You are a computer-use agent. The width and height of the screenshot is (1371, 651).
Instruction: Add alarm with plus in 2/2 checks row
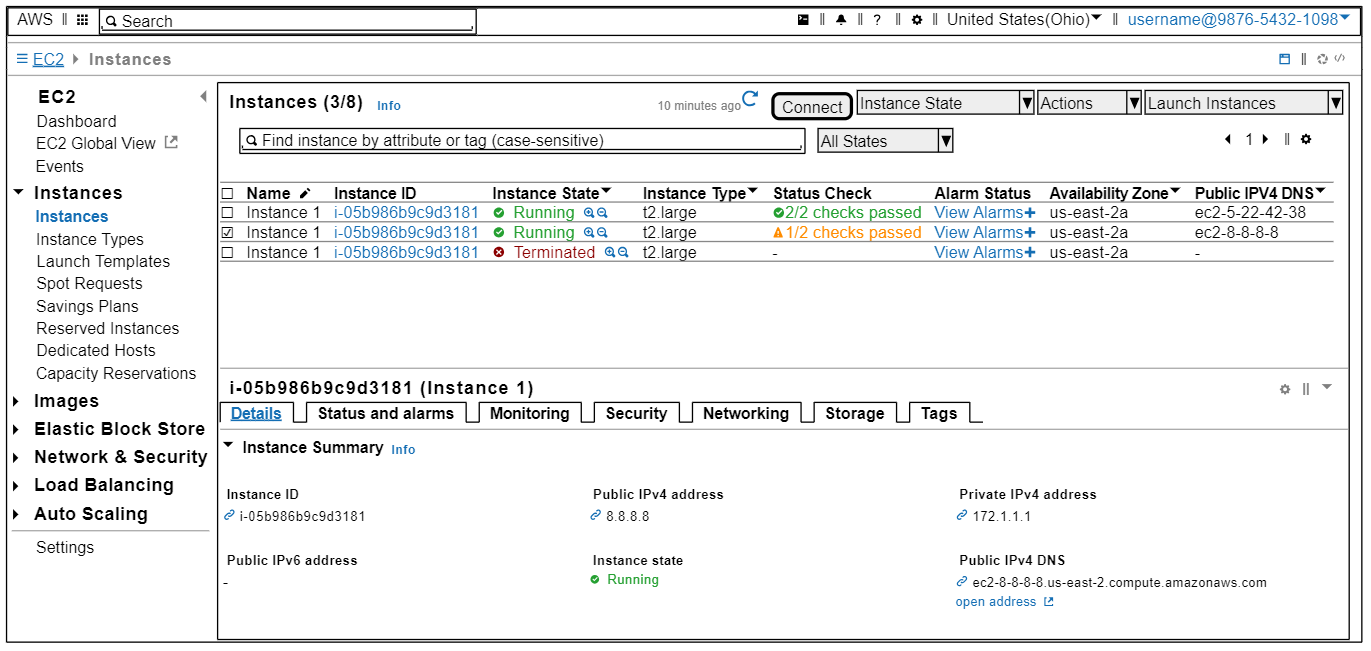1030,213
